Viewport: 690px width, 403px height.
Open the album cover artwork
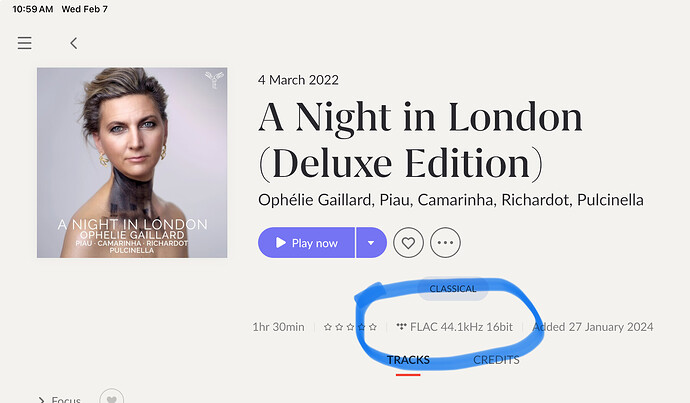[x=132, y=162]
